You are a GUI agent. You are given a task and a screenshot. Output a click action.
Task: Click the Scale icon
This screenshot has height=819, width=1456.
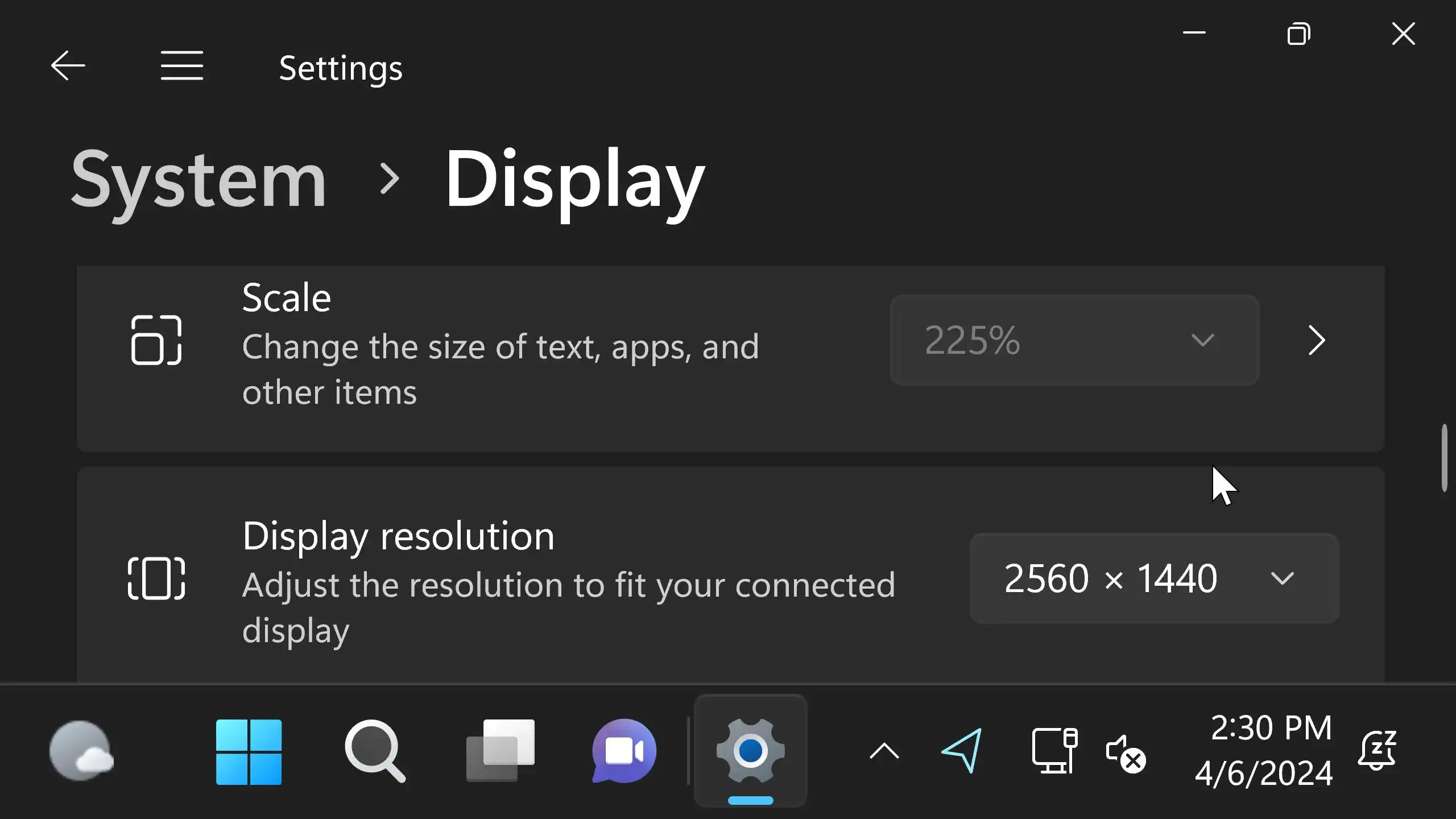coord(156,340)
